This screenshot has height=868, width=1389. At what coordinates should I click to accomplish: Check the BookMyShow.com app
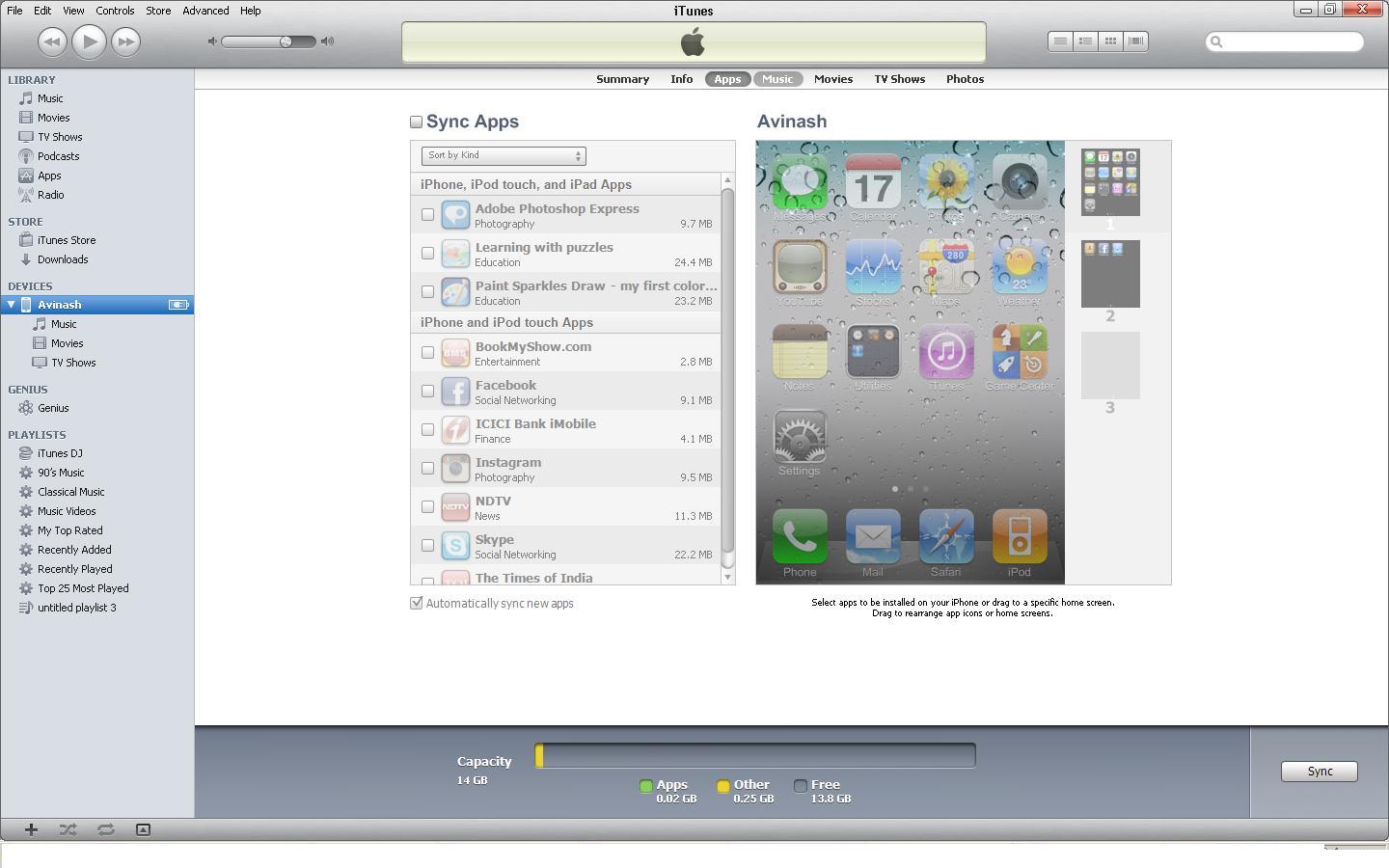(x=427, y=352)
